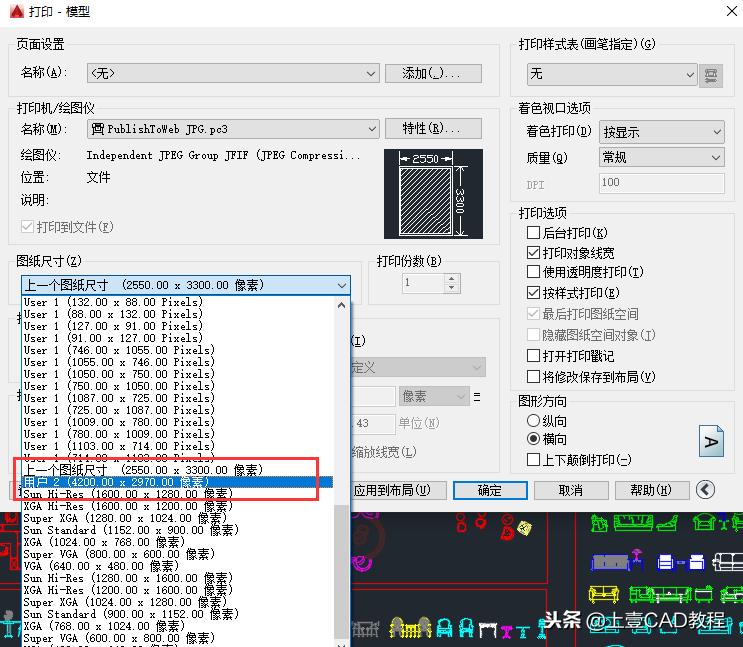Click the 确定 OK button
743x647 pixels.
pyautogui.click(x=490, y=490)
